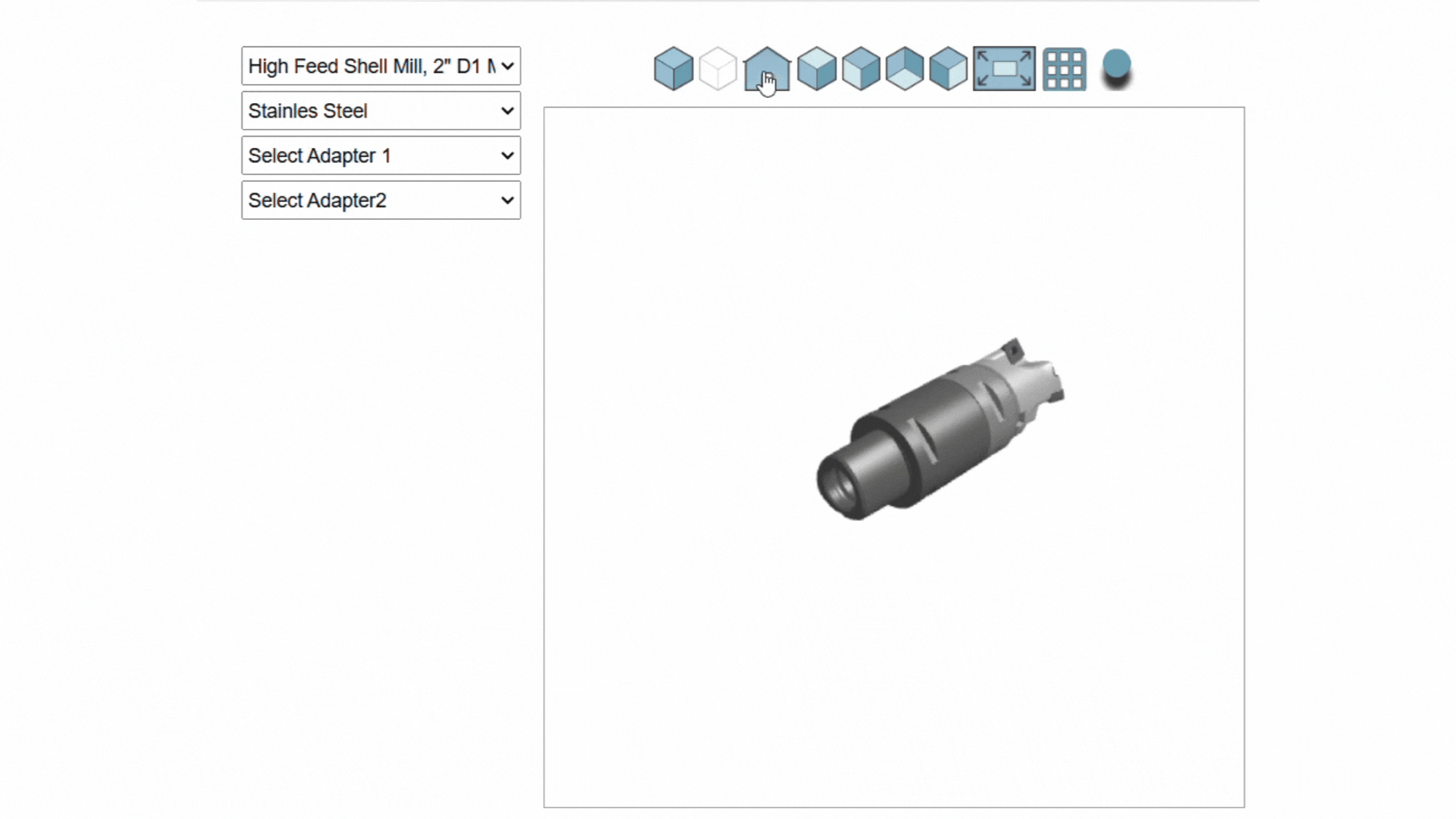Open the Stainles Steel material dropdown
The image size is (1456, 819).
pyautogui.click(x=372, y=111)
